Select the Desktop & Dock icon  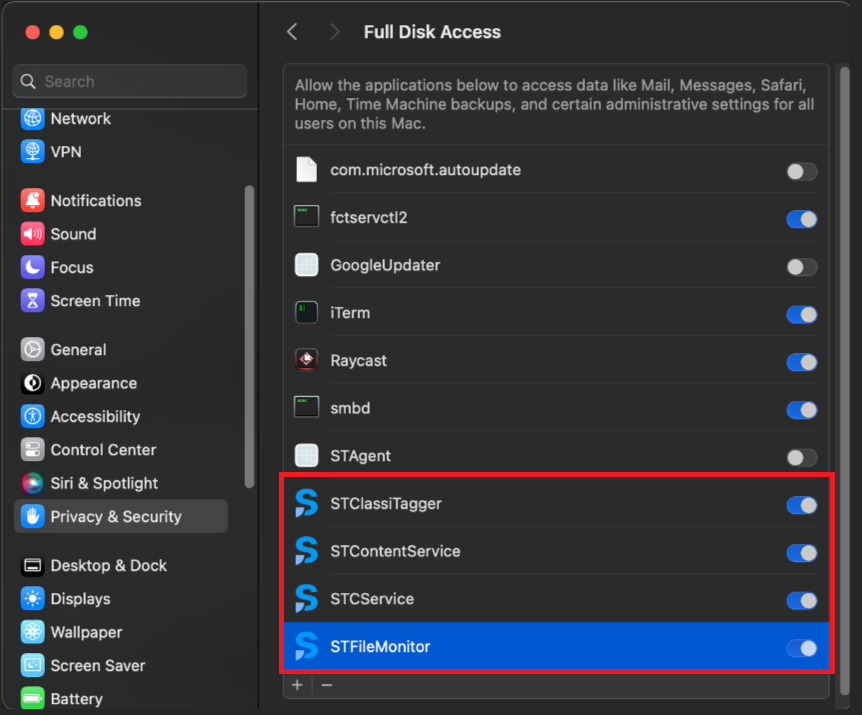32,566
